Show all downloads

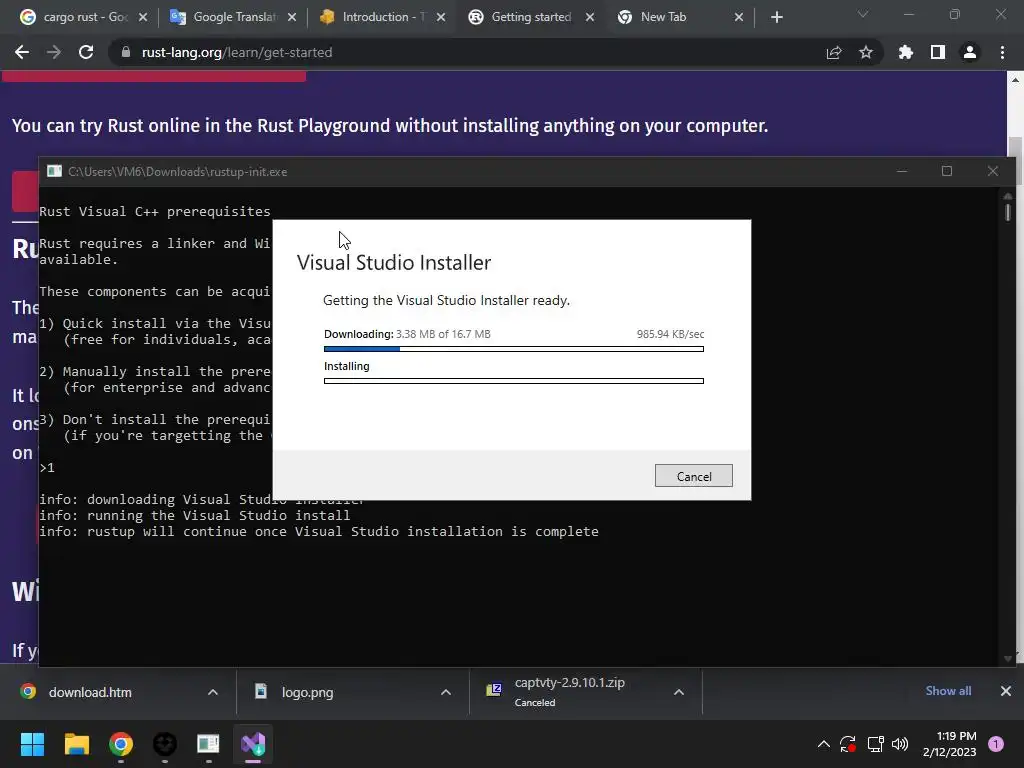[948, 691]
